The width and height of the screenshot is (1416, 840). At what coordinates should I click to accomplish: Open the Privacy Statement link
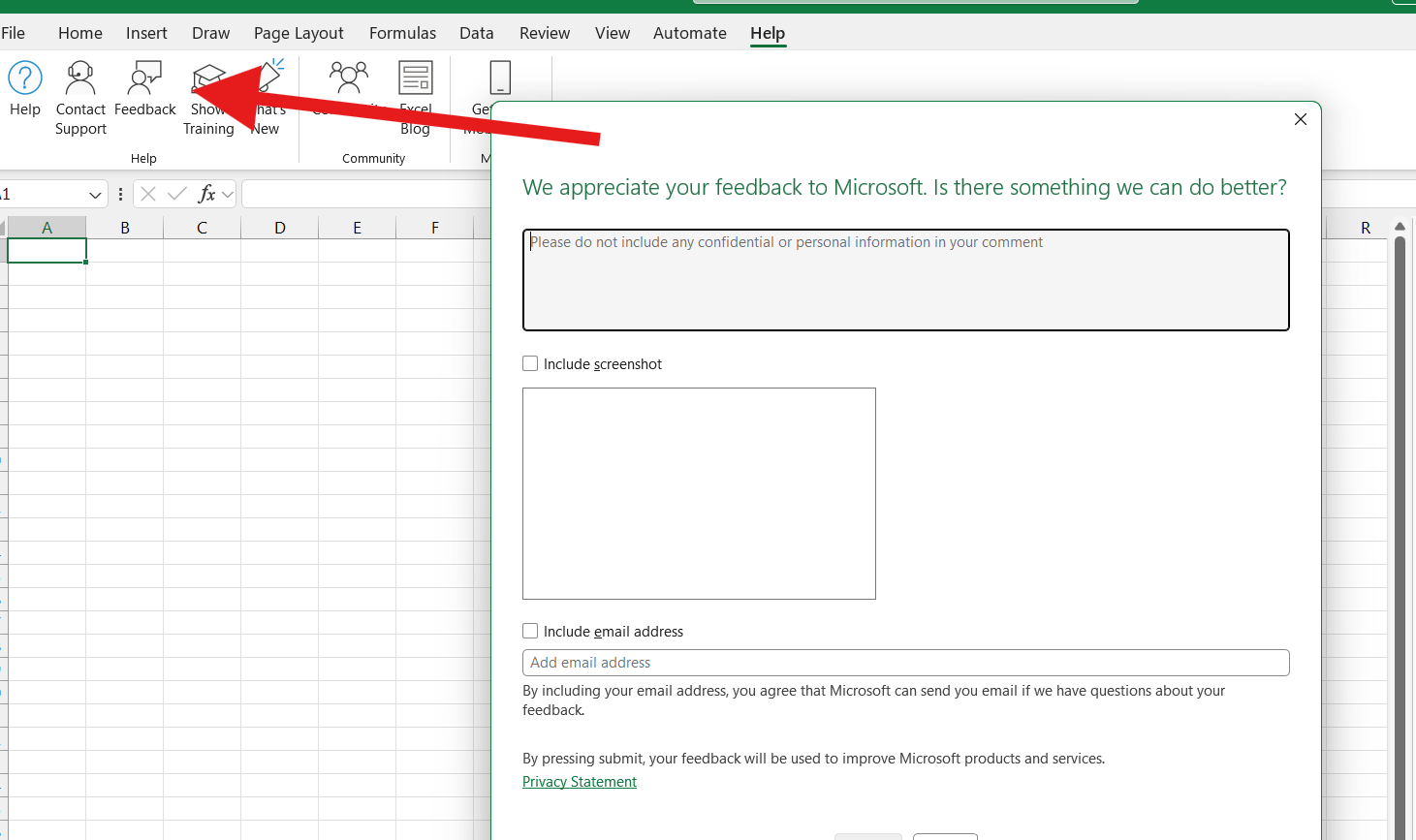click(x=580, y=782)
